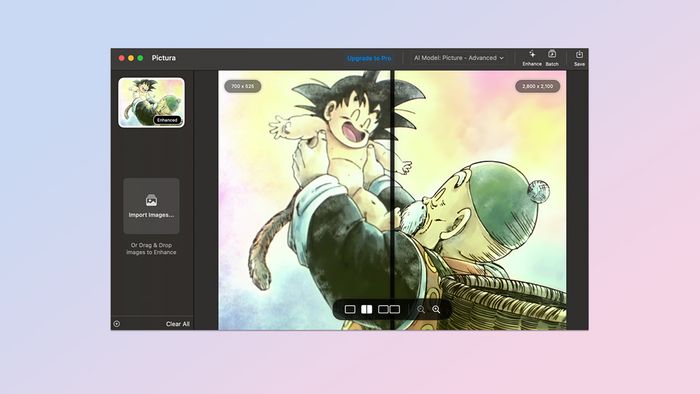Click the add image plus icon
Screen dimensions: 700x394
pyautogui.click(x=117, y=324)
